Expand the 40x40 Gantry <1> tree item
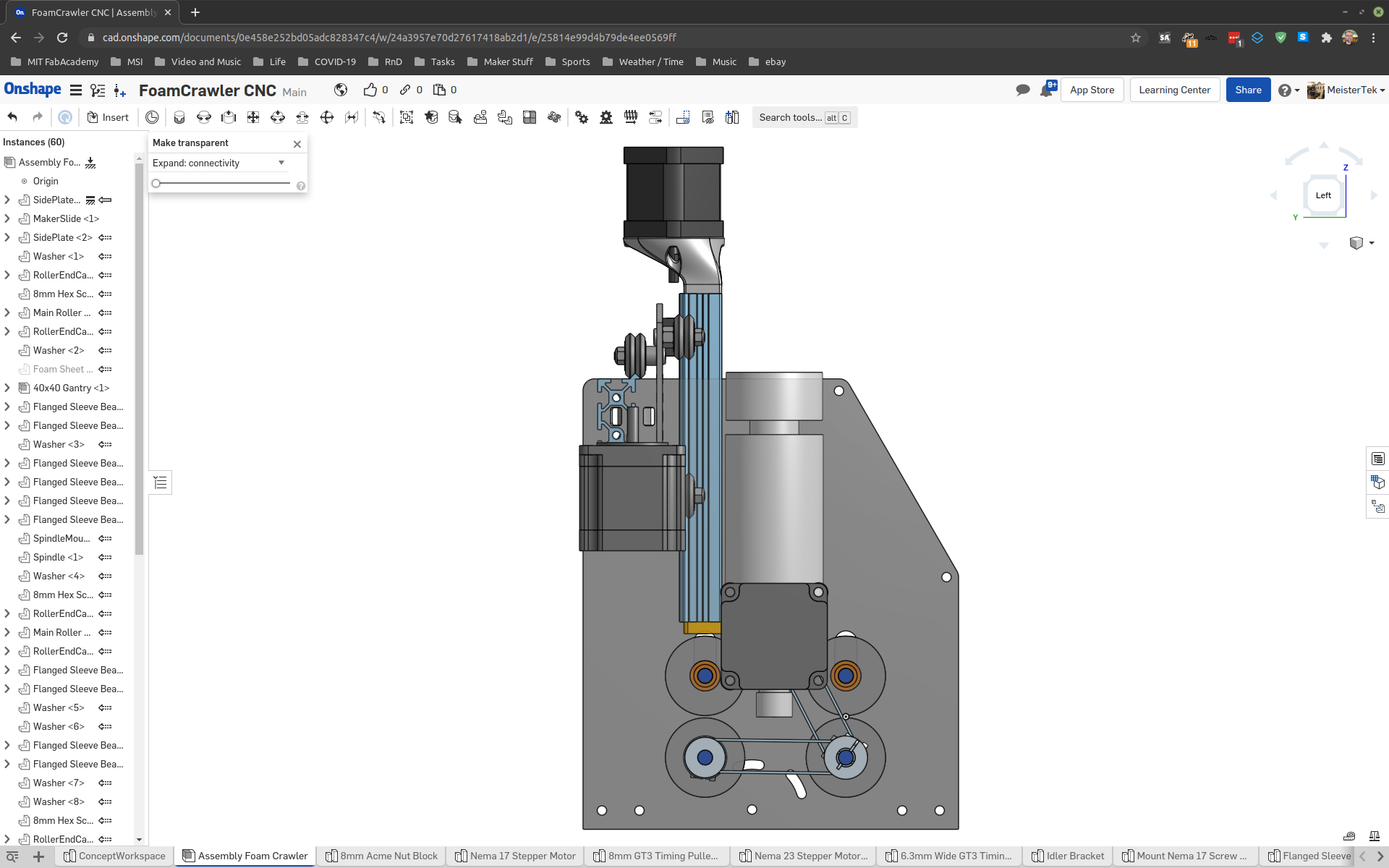Viewport: 1389px width, 868px height. click(7, 388)
